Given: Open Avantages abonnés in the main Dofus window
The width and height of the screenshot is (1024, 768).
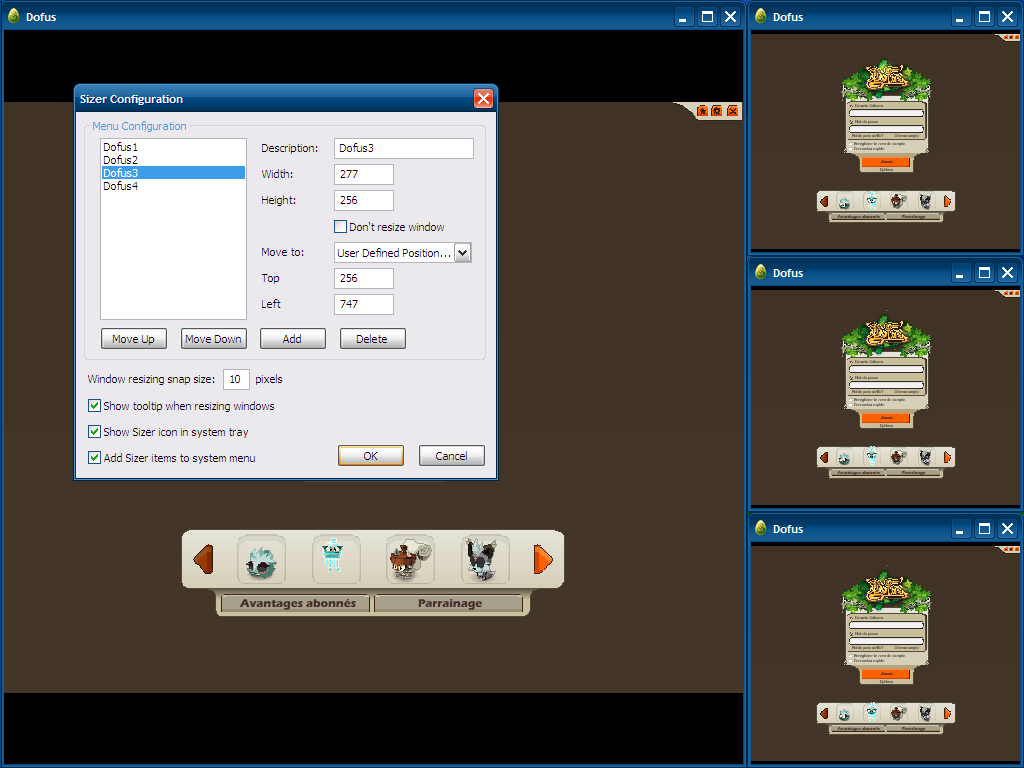Looking at the screenshot, I should [x=298, y=603].
